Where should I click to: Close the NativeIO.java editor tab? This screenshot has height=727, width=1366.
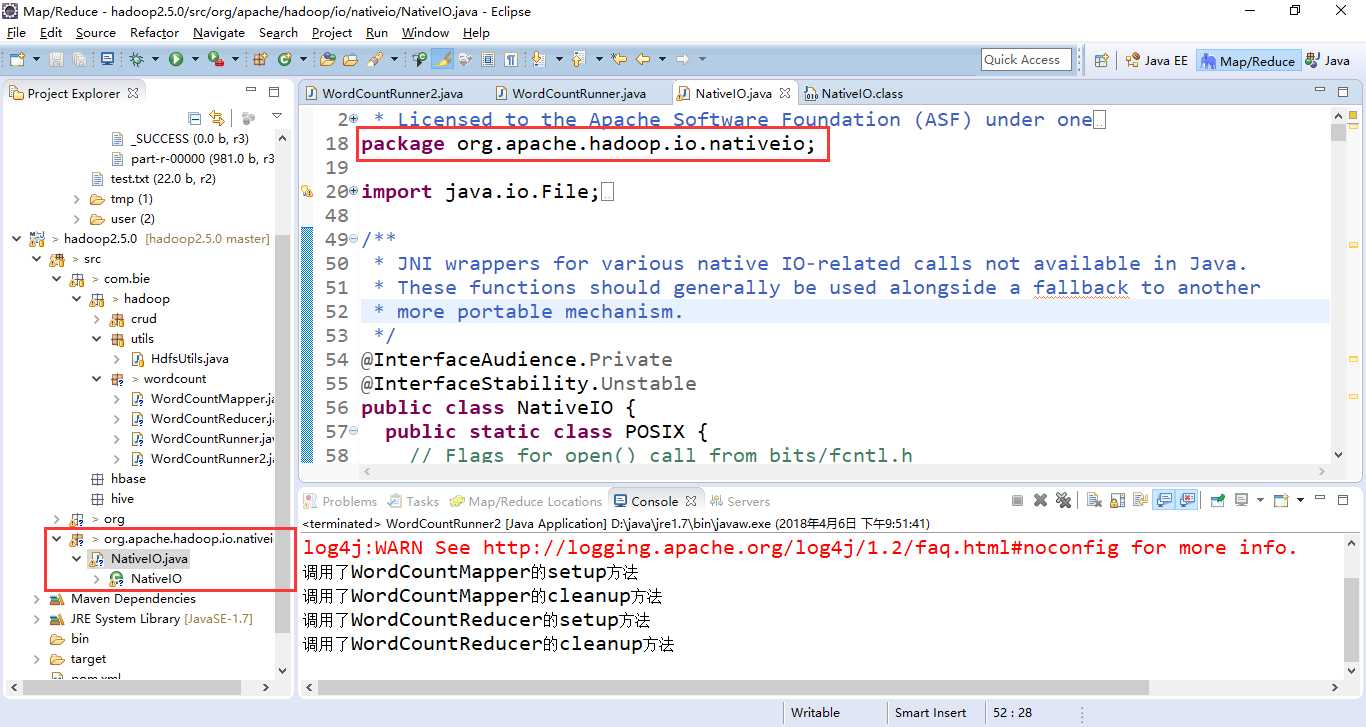pyautogui.click(x=785, y=93)
